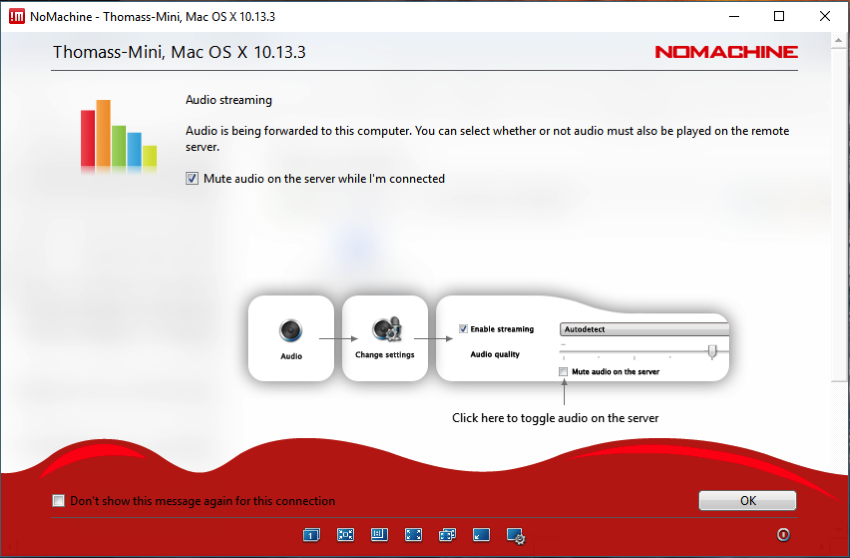Open display settings monitor-with-gear icon
The width and height of the screenshot is (850, 558).
pyautogui.click(x=516, y=536)
